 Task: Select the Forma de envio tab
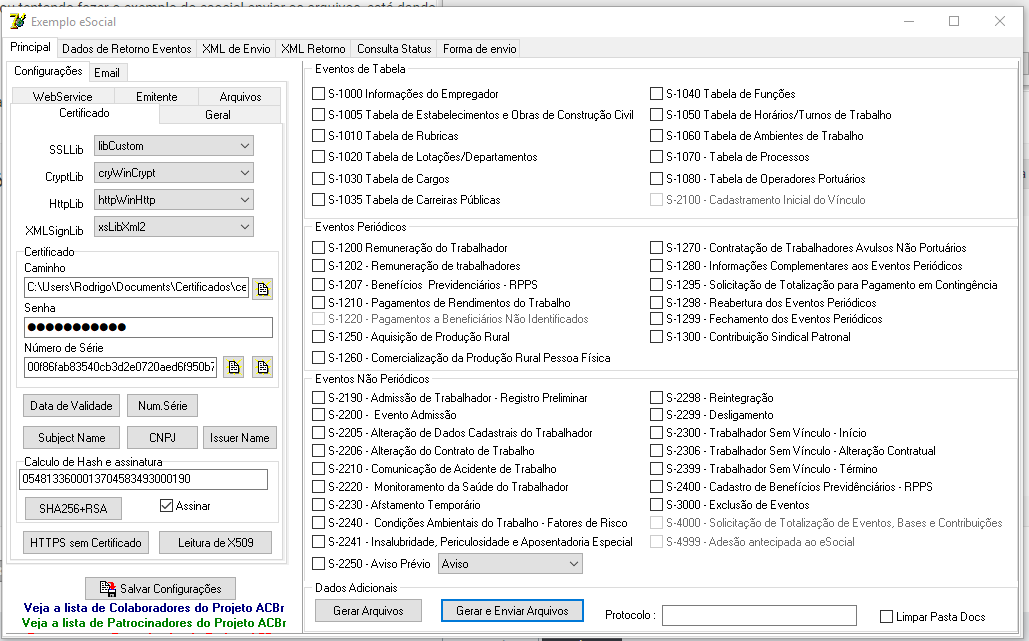coord(480,49)
